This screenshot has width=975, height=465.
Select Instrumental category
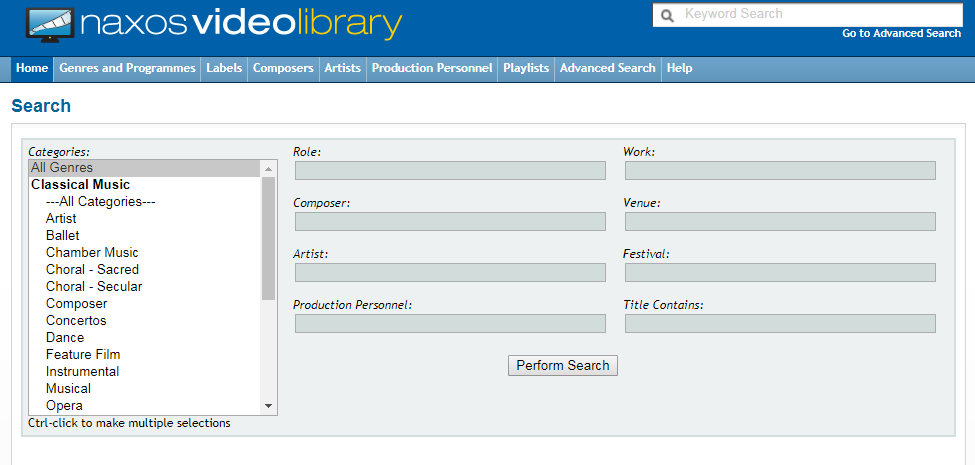tap(144, 372)
